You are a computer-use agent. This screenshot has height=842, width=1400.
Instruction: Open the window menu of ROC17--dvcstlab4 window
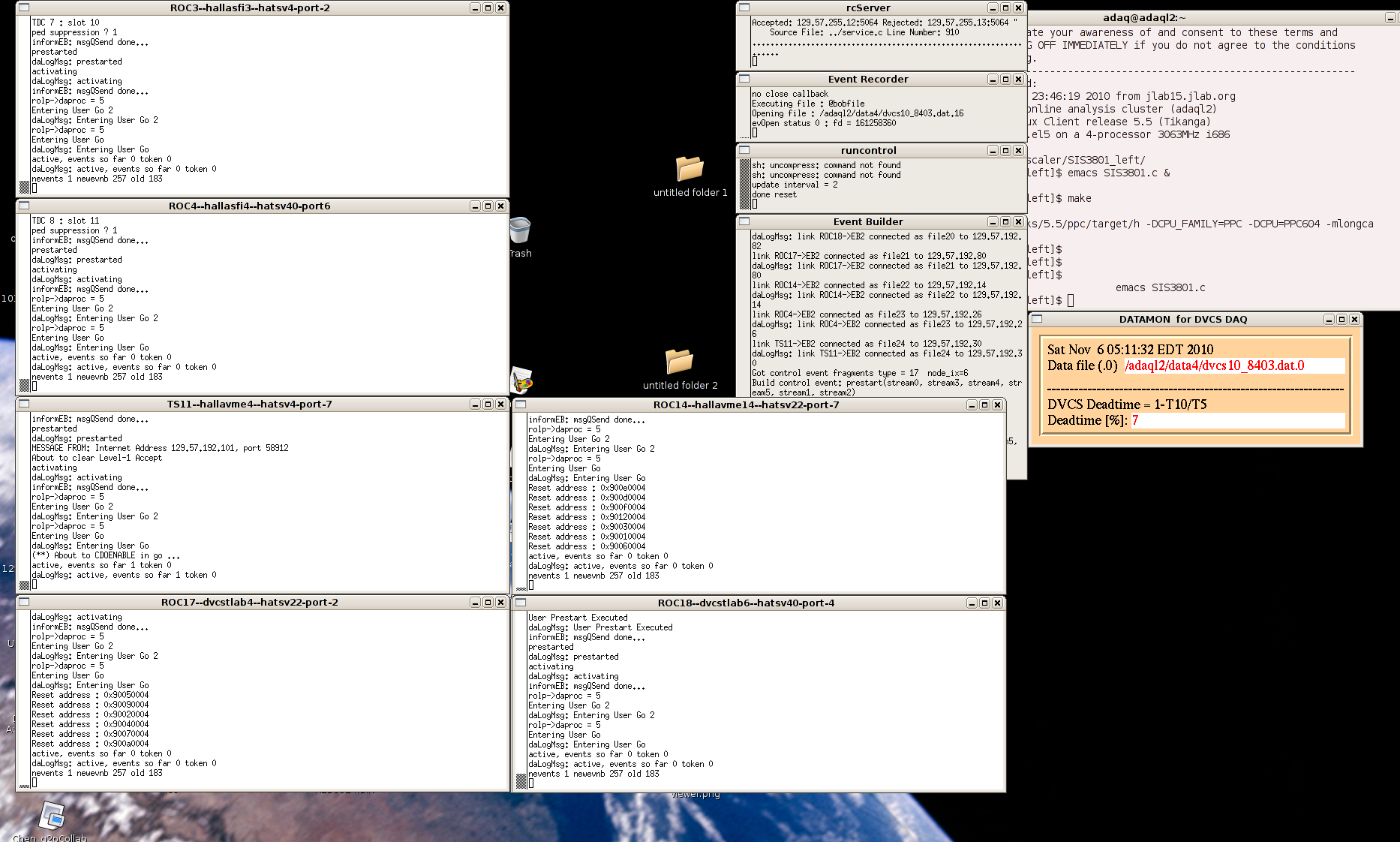[x=24, y=602]
